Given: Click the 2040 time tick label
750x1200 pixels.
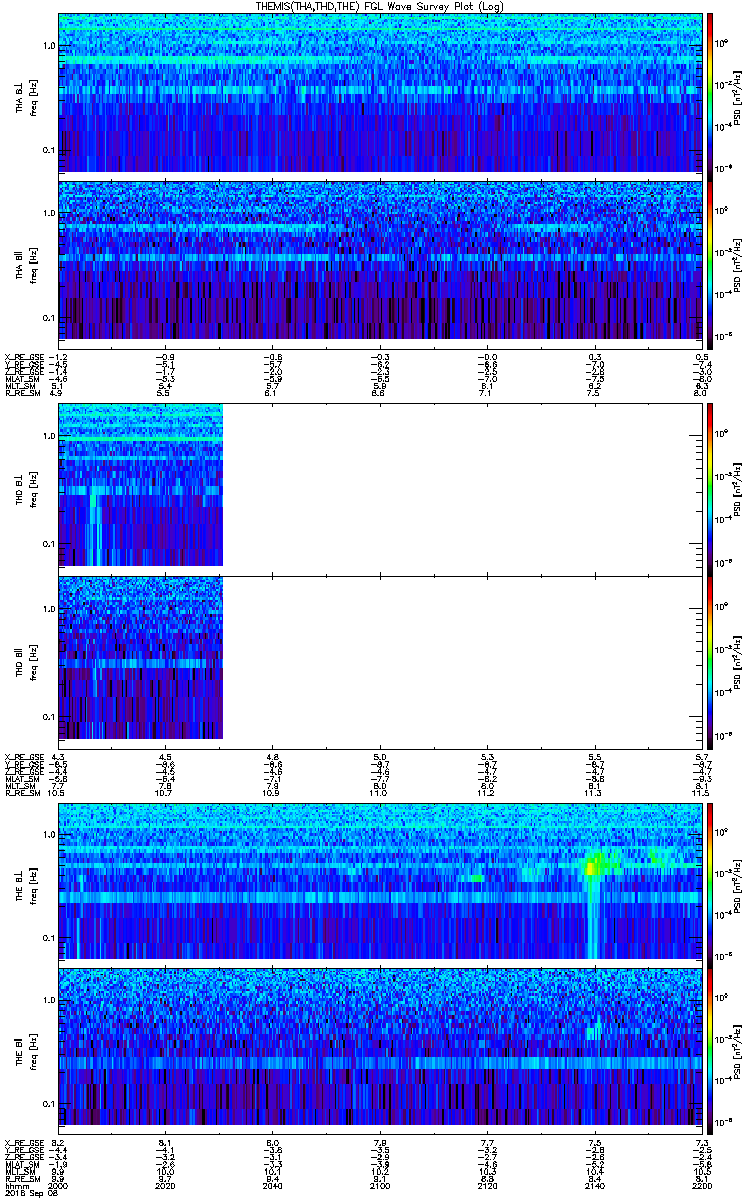Looking at the screenshot, I should pos(271,1185).
